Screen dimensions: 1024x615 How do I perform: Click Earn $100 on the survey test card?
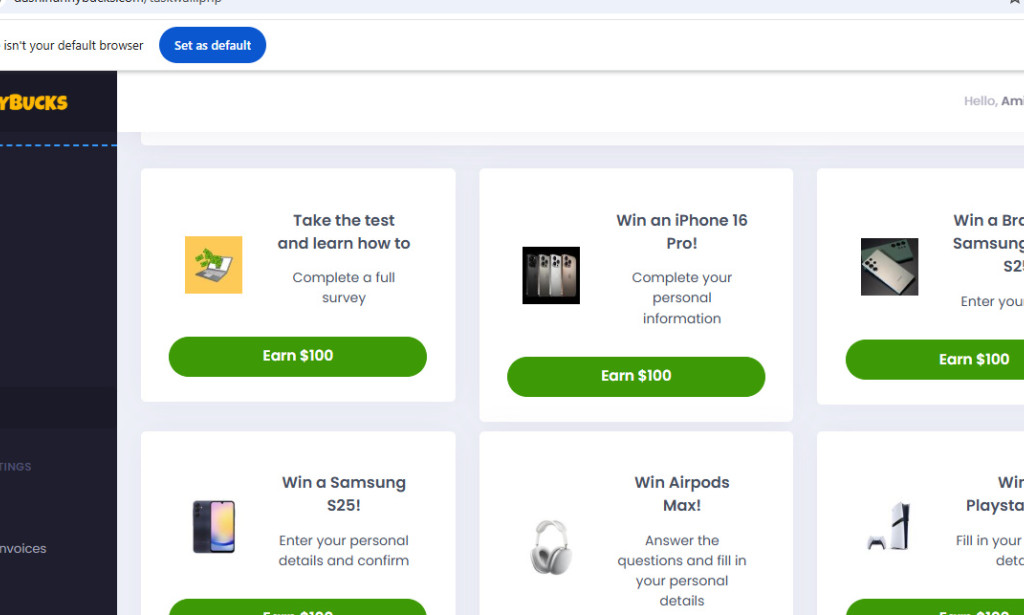[297, 356]
